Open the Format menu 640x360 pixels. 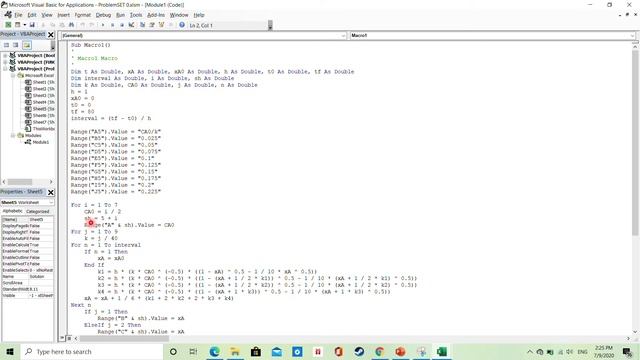(82, 15)
